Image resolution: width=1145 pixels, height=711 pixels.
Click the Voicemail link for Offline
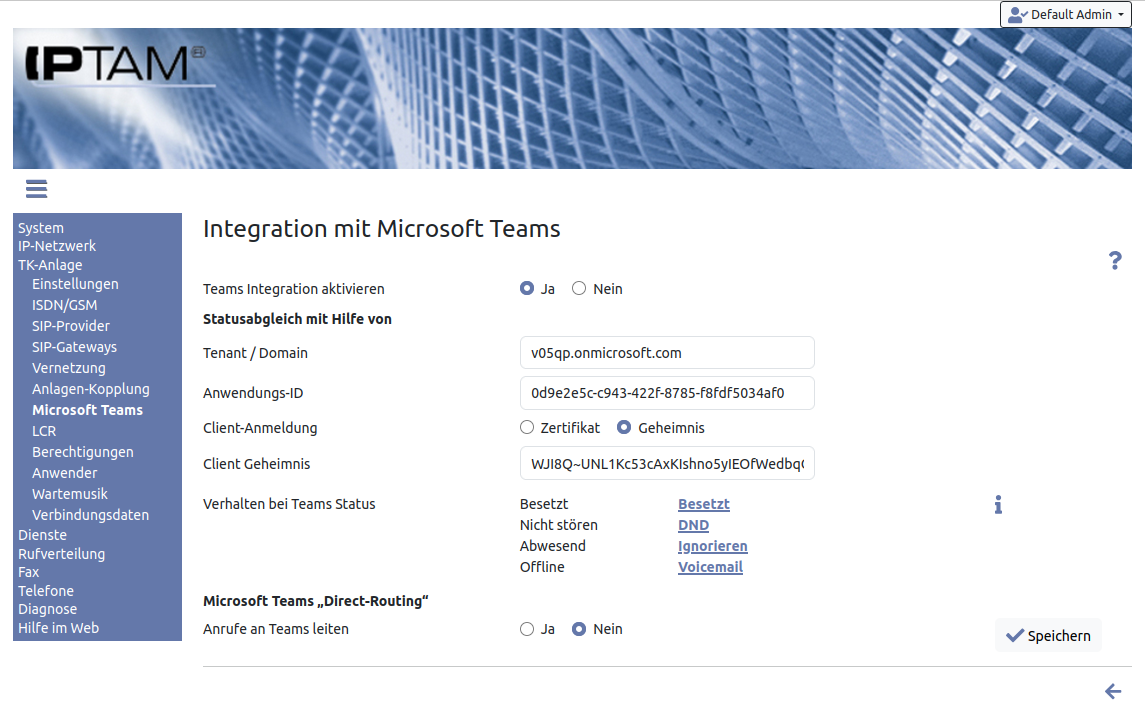tap(710, 567)
